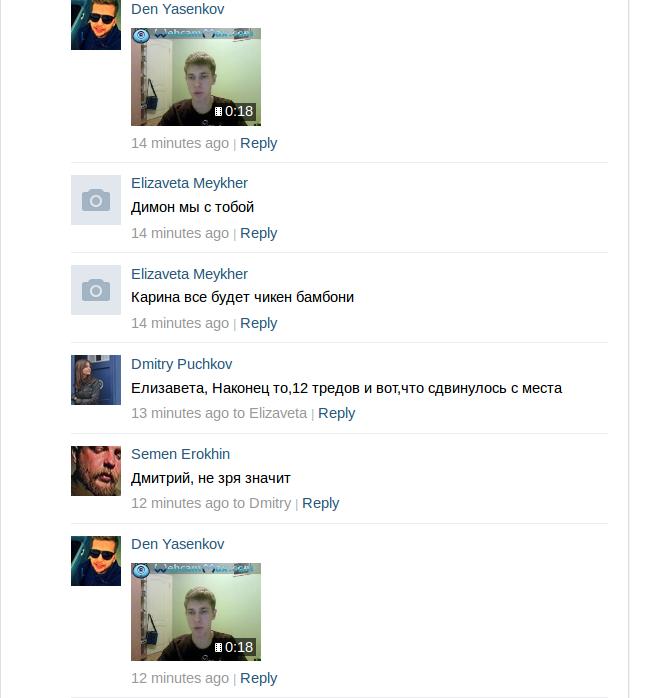Click the 'to Dmitry' reply reference

[x=262, y=503]
